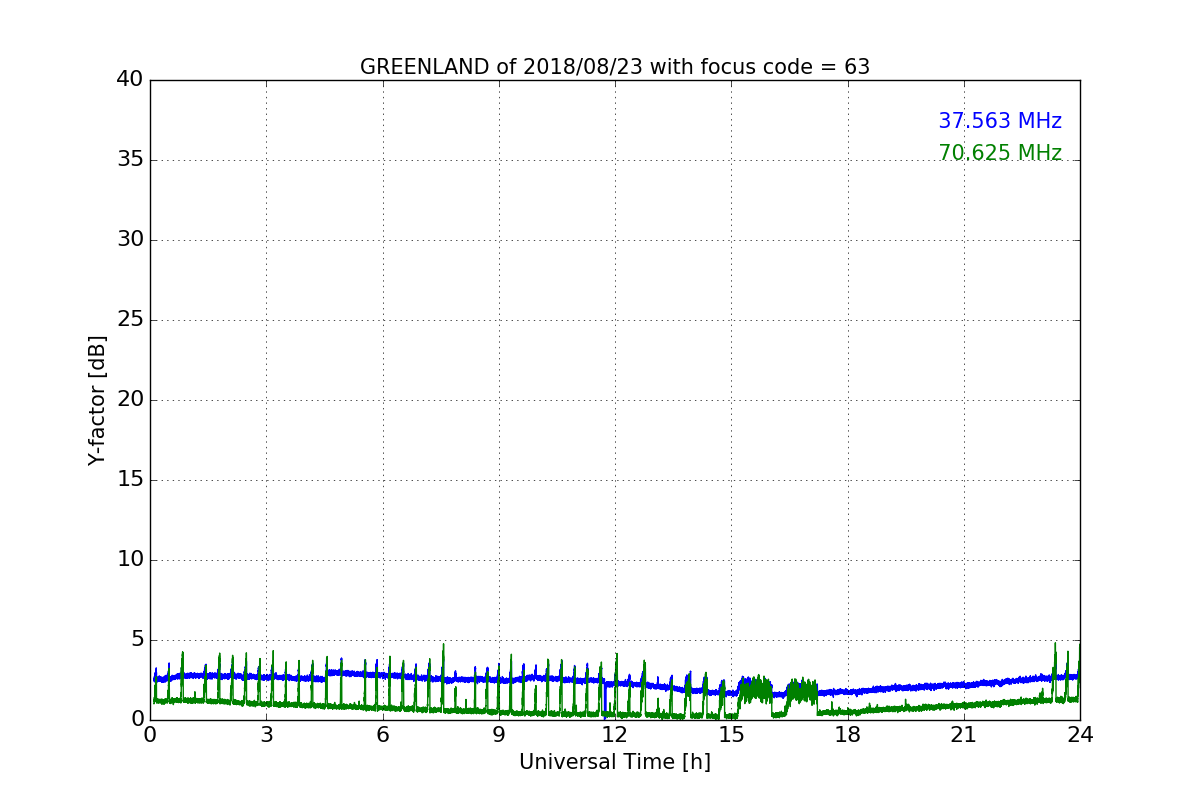Click the 15 tick on the time axis
The height and width of the screenshot is (800, 1200).
tap(731, 735)
